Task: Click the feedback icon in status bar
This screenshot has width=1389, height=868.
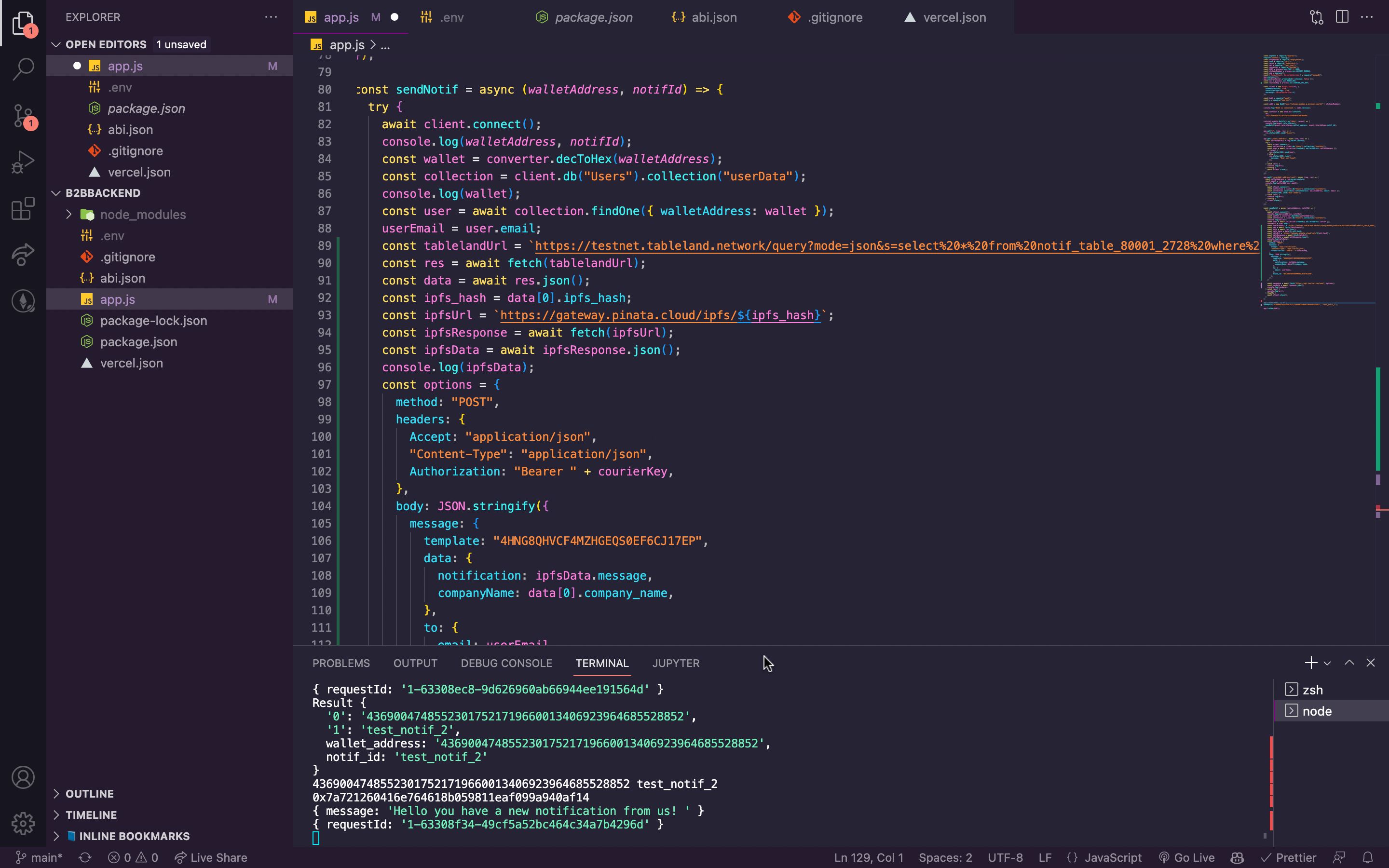Action: pyautogui.click(x=1339, y=858)
